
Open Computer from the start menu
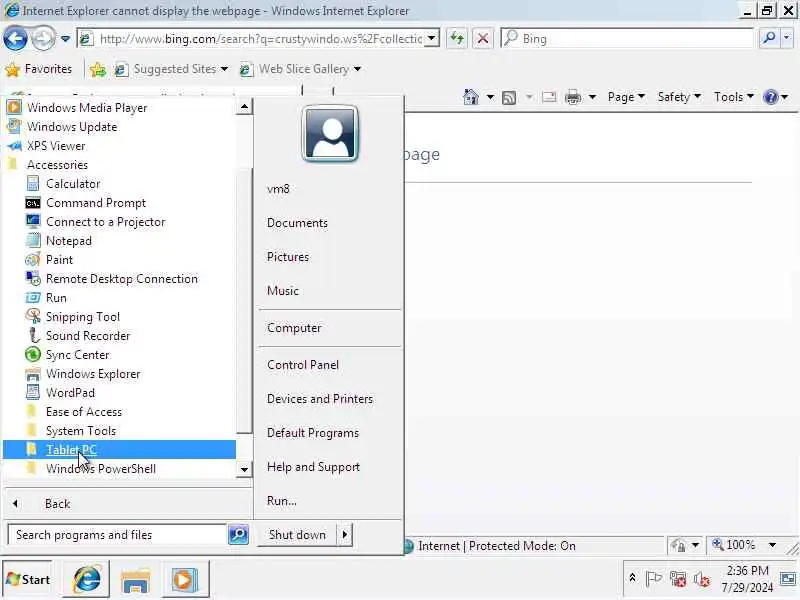pos(294,328)
